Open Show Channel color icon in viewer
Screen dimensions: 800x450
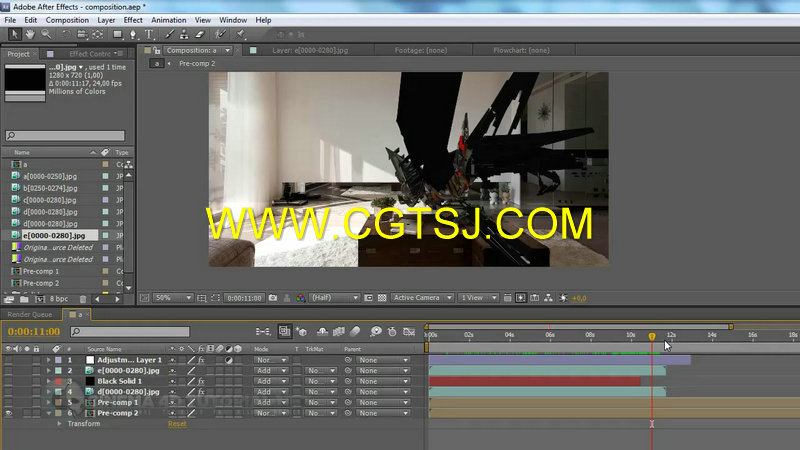[301, 298]
